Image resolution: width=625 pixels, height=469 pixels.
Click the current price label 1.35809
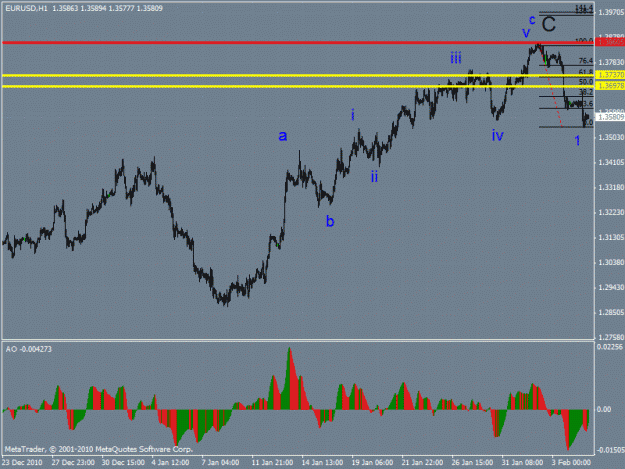tap(610, 117)
